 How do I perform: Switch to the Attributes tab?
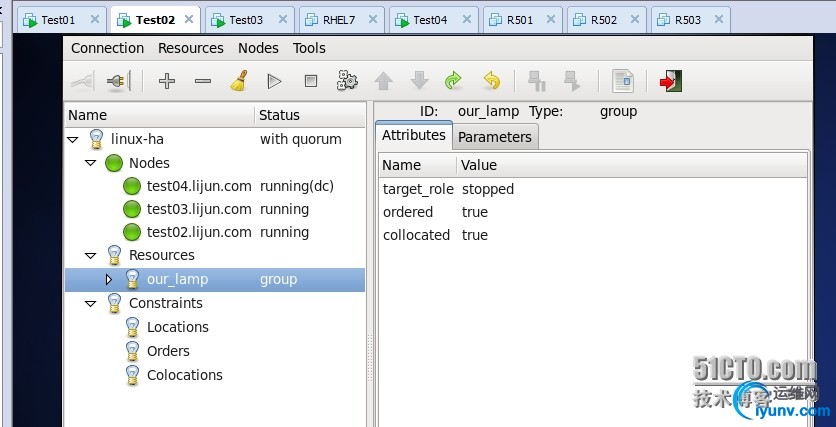(414, 135)
